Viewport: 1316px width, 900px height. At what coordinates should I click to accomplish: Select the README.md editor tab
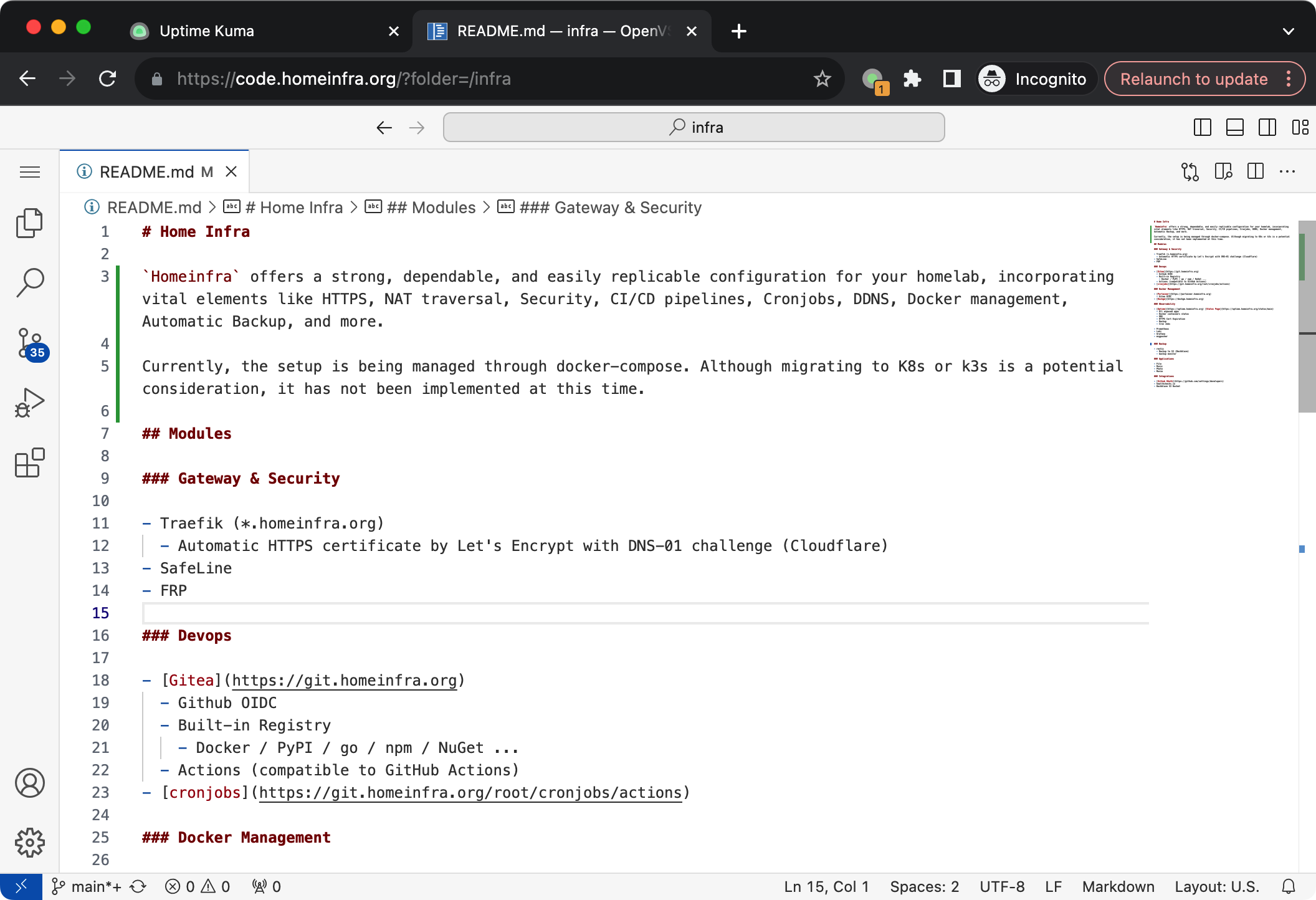(x=147, y=172)
